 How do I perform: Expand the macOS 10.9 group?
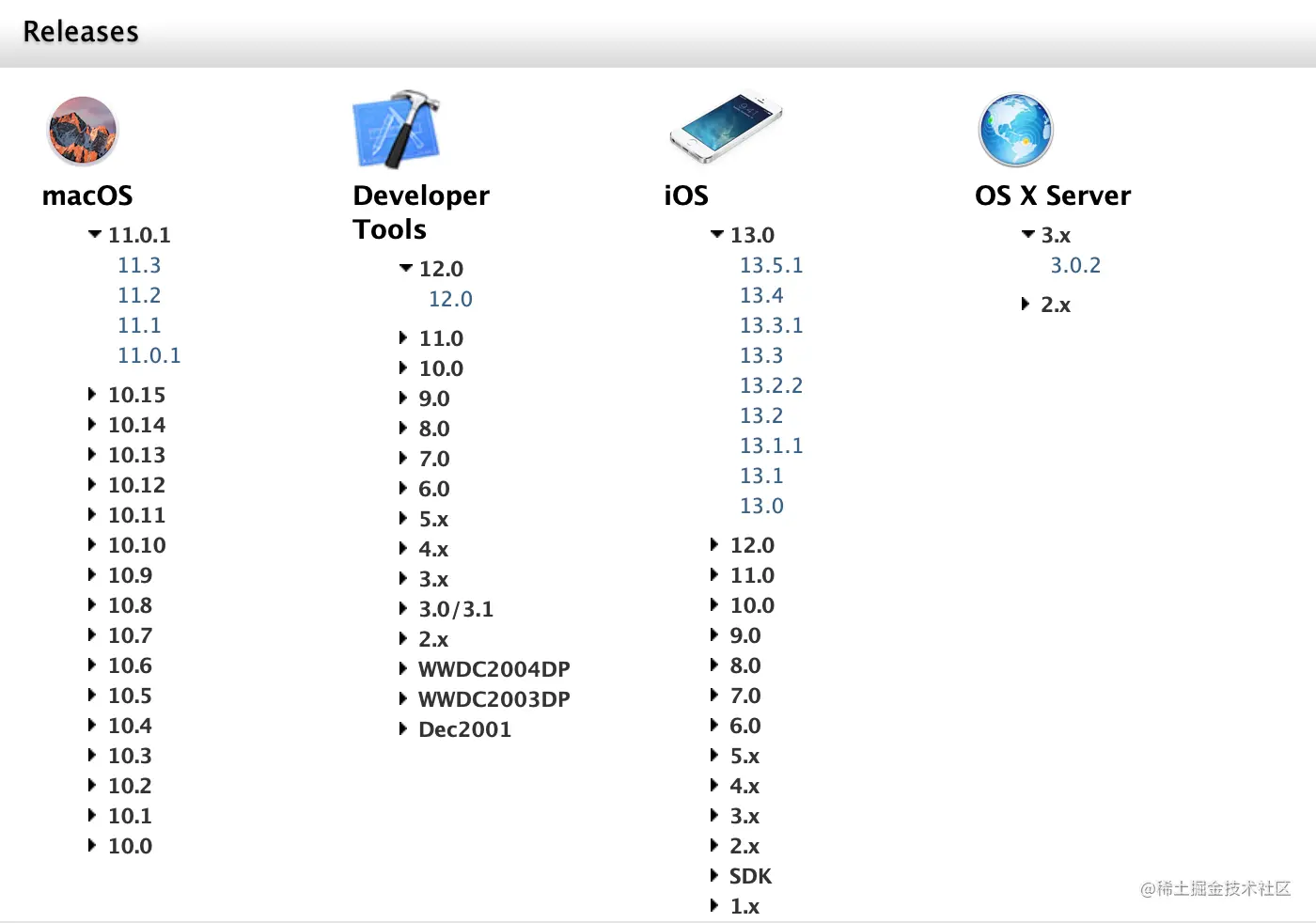pos(92,574)
